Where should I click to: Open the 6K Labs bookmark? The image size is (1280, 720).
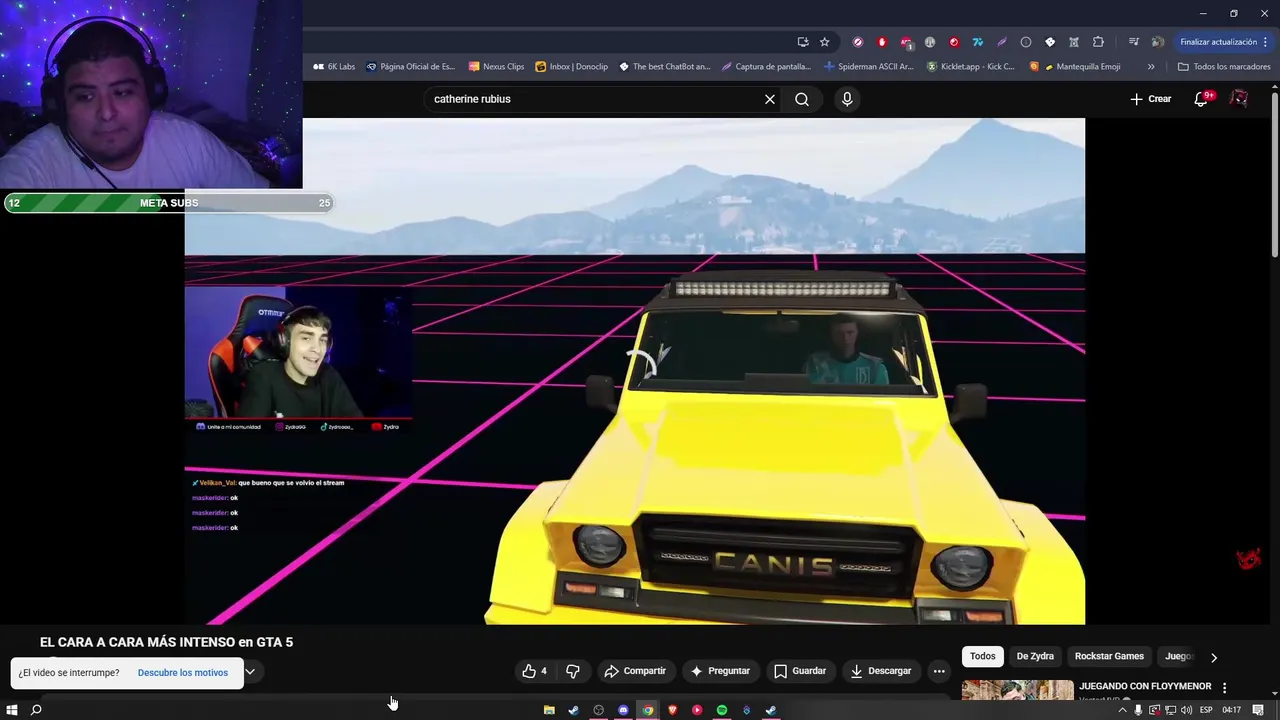334,67
